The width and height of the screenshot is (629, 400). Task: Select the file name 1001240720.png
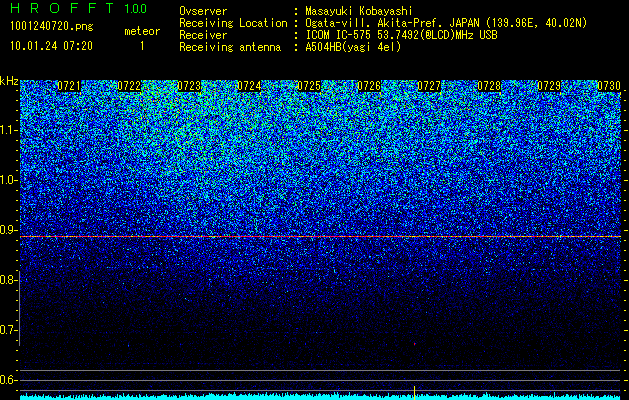[x=52, y=26]
